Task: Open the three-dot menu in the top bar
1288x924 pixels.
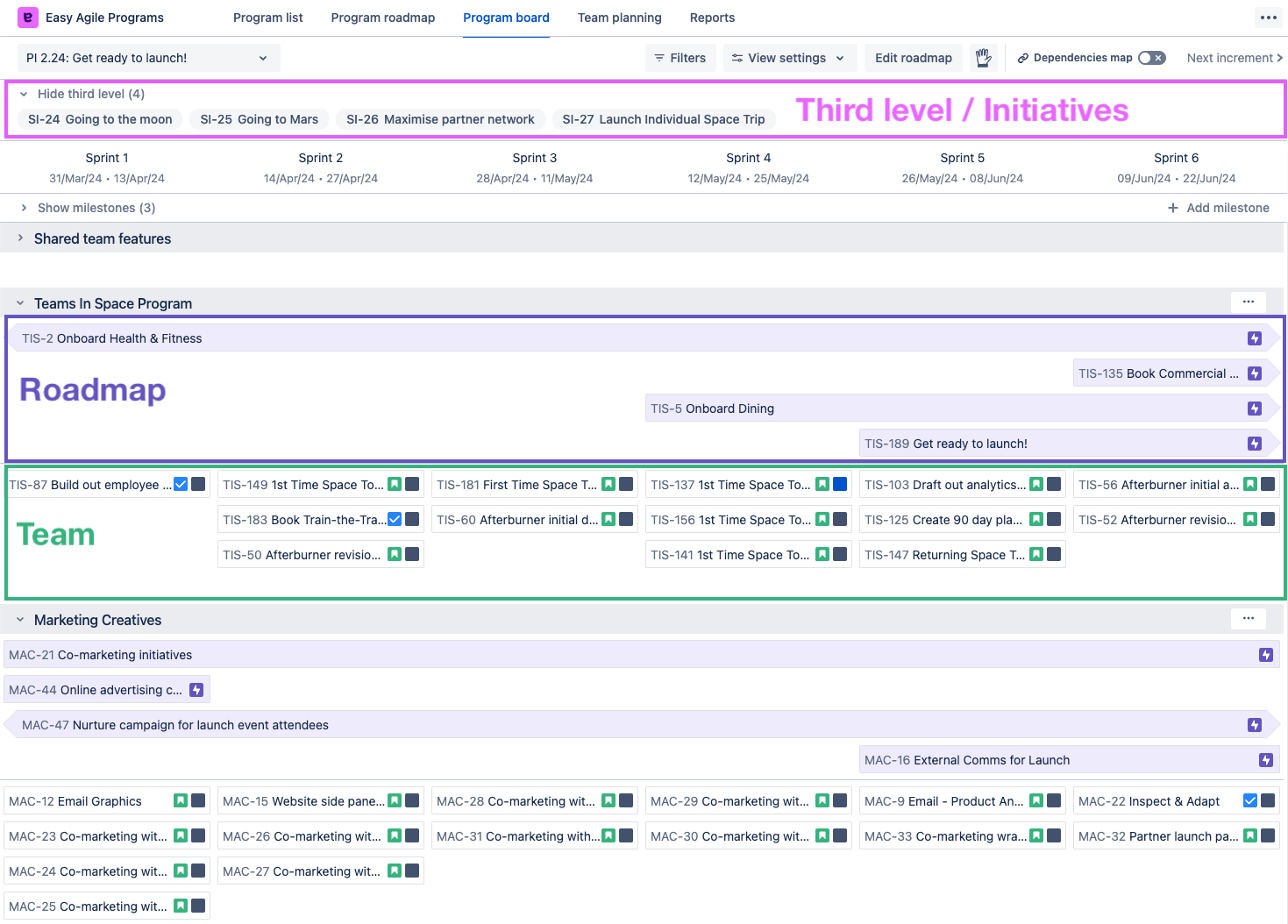Action: (1268, 18)
